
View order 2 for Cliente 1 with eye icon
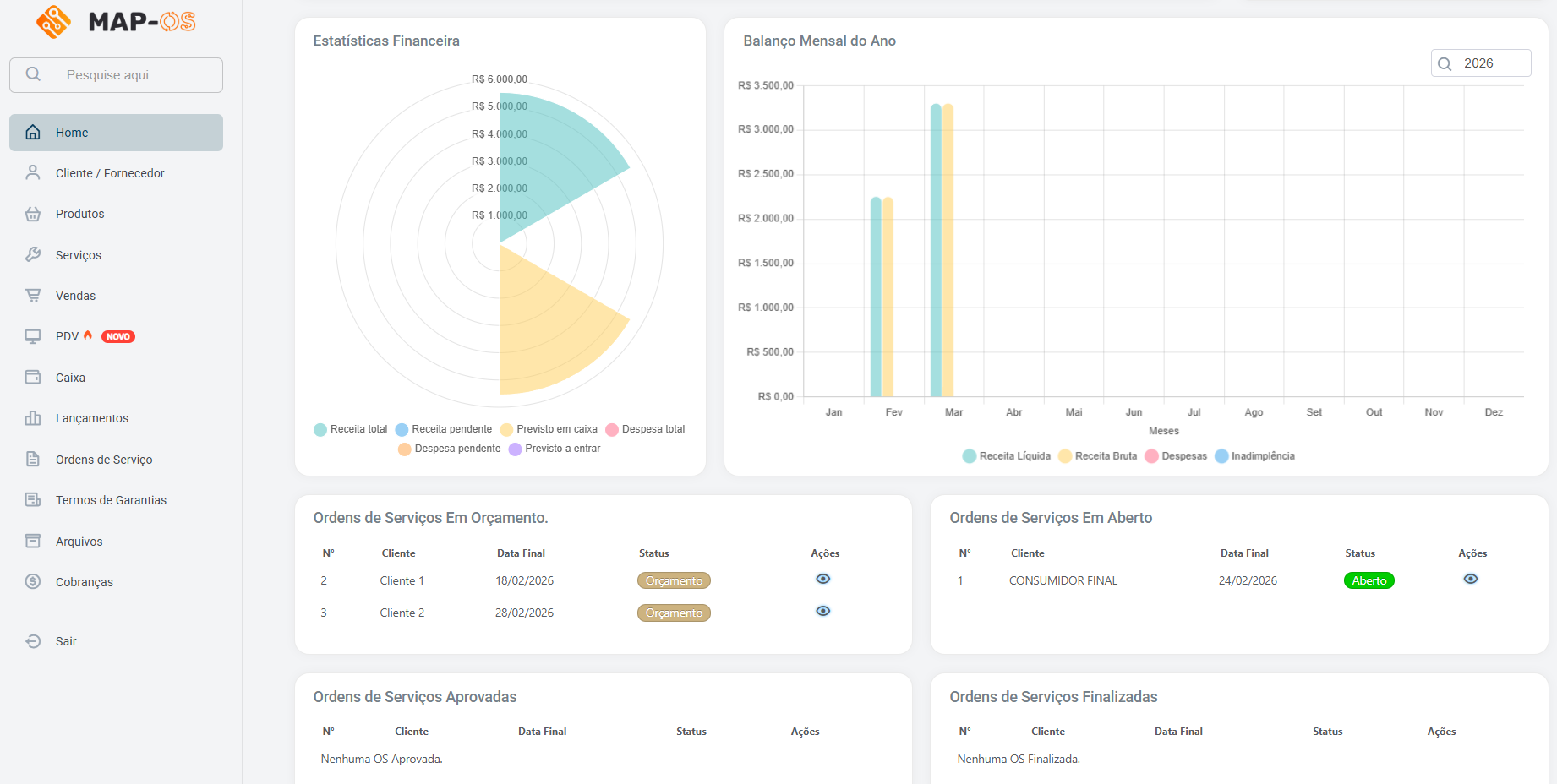(x=822, y=579)
